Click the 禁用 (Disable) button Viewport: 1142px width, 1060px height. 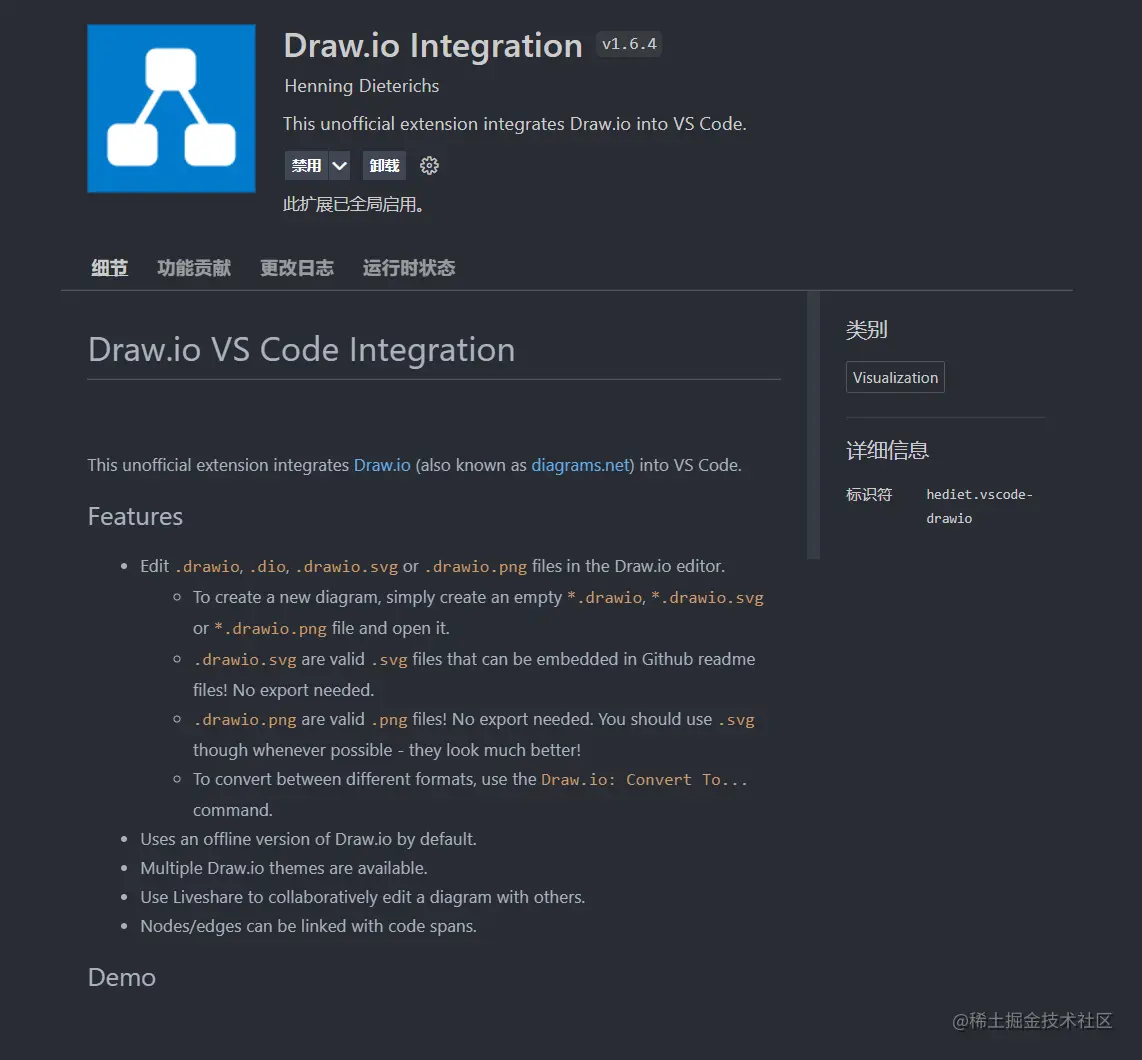click(x=306, y=166)
